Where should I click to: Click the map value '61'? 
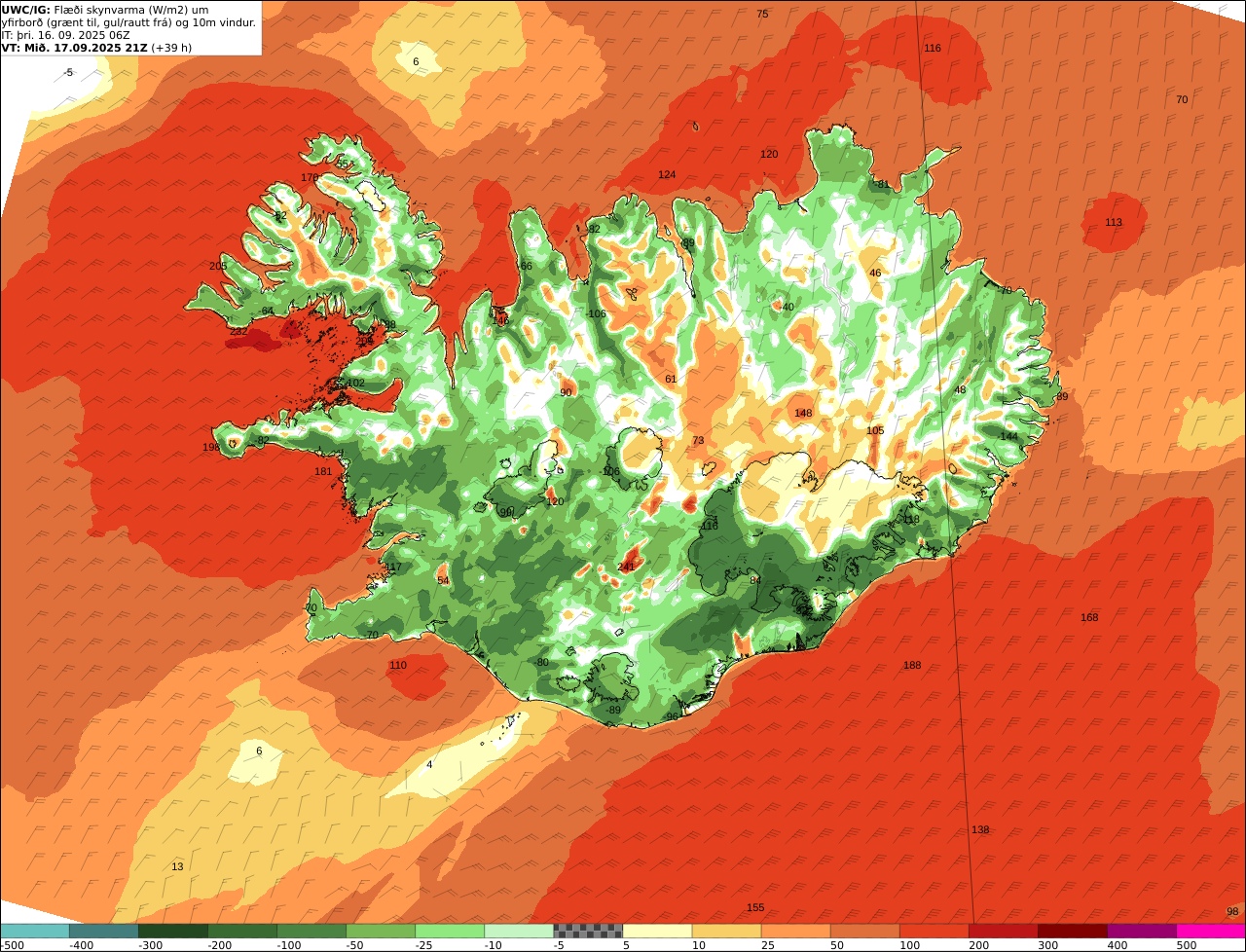(x=671, y=379)
